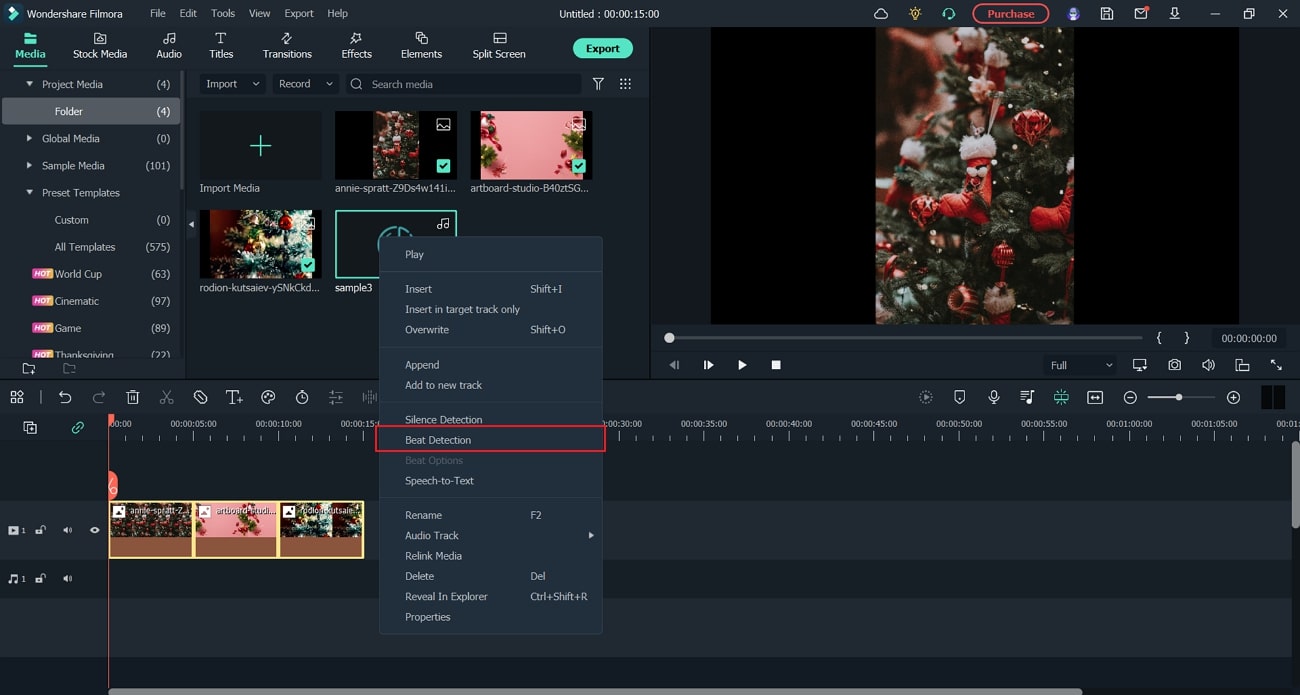1300x695 pixels.
Task: Click the undo icon
Action: [x=65, y=397]
